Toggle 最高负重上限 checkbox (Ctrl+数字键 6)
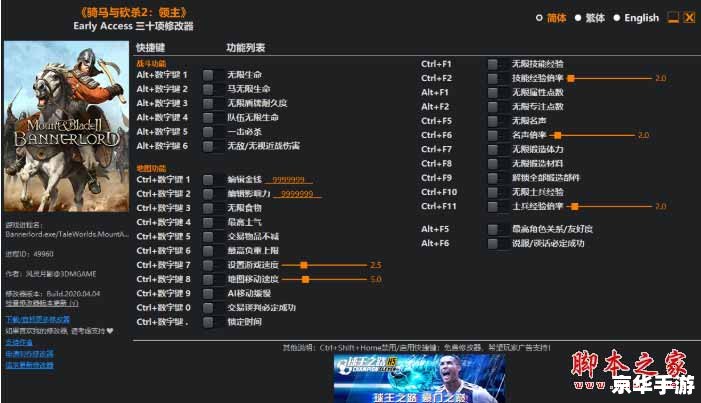701x403 pixels. pos(208,251)
